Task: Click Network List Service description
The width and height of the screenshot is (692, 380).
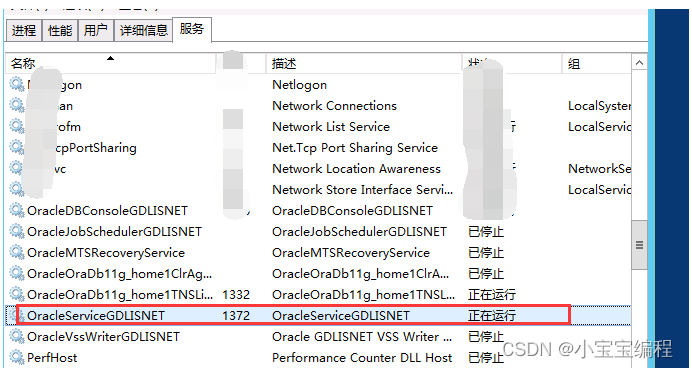Action: pyautogui.click(x=331, y=127)
